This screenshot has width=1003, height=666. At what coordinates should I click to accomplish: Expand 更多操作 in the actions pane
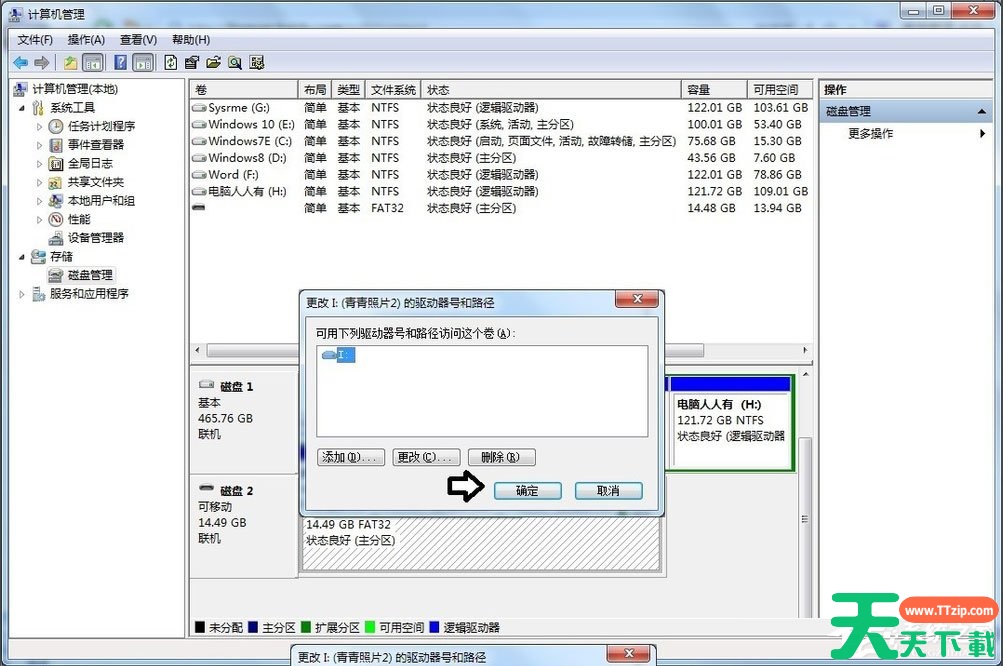870,133
